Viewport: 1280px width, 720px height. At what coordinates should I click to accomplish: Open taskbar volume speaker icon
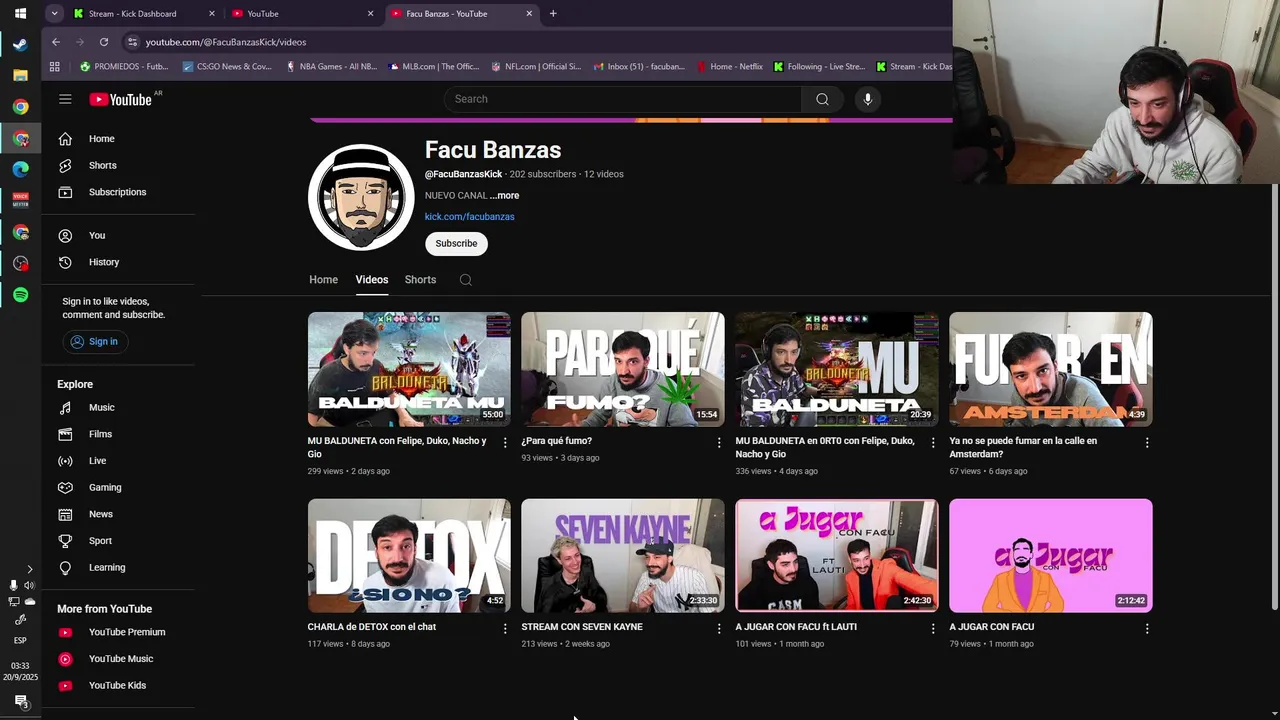point(28,585)
